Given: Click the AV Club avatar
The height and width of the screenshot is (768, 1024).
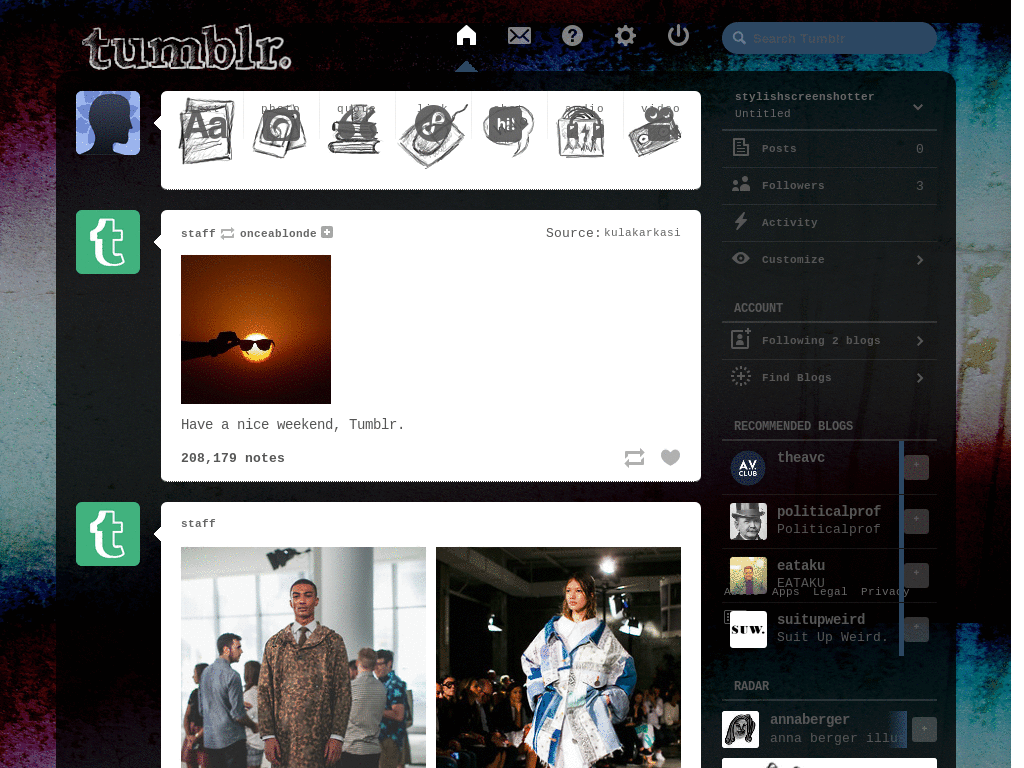Looking at the screenshot, I should [x=748, y=468].
